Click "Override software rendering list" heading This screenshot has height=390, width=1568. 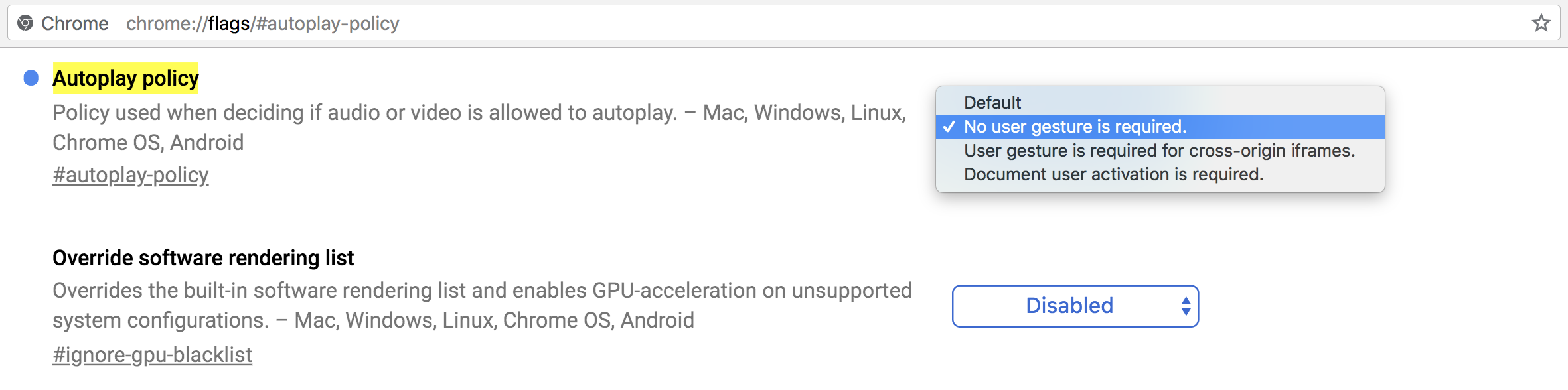pyautogui.click(x=203, y=258)
